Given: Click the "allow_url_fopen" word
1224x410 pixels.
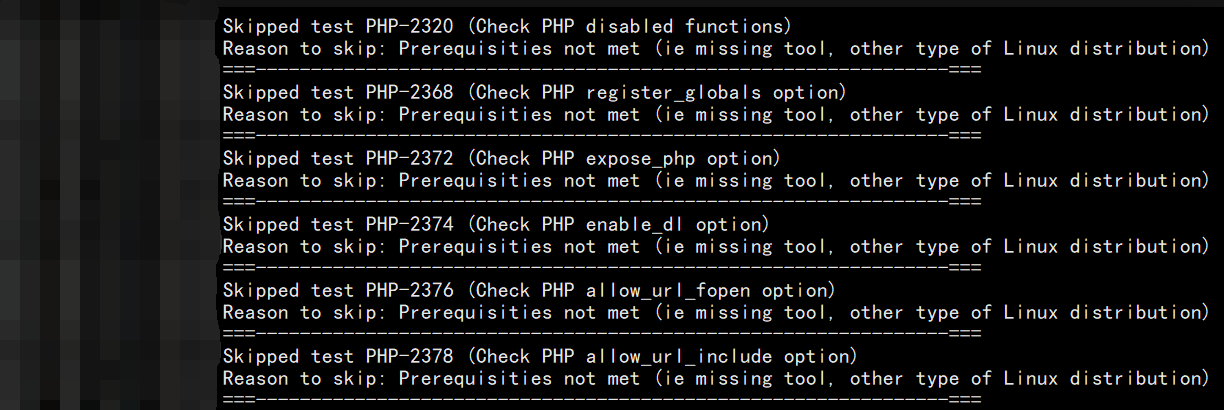Looking at the screenshot, I should pyautogui.click(x=668, y=290).
